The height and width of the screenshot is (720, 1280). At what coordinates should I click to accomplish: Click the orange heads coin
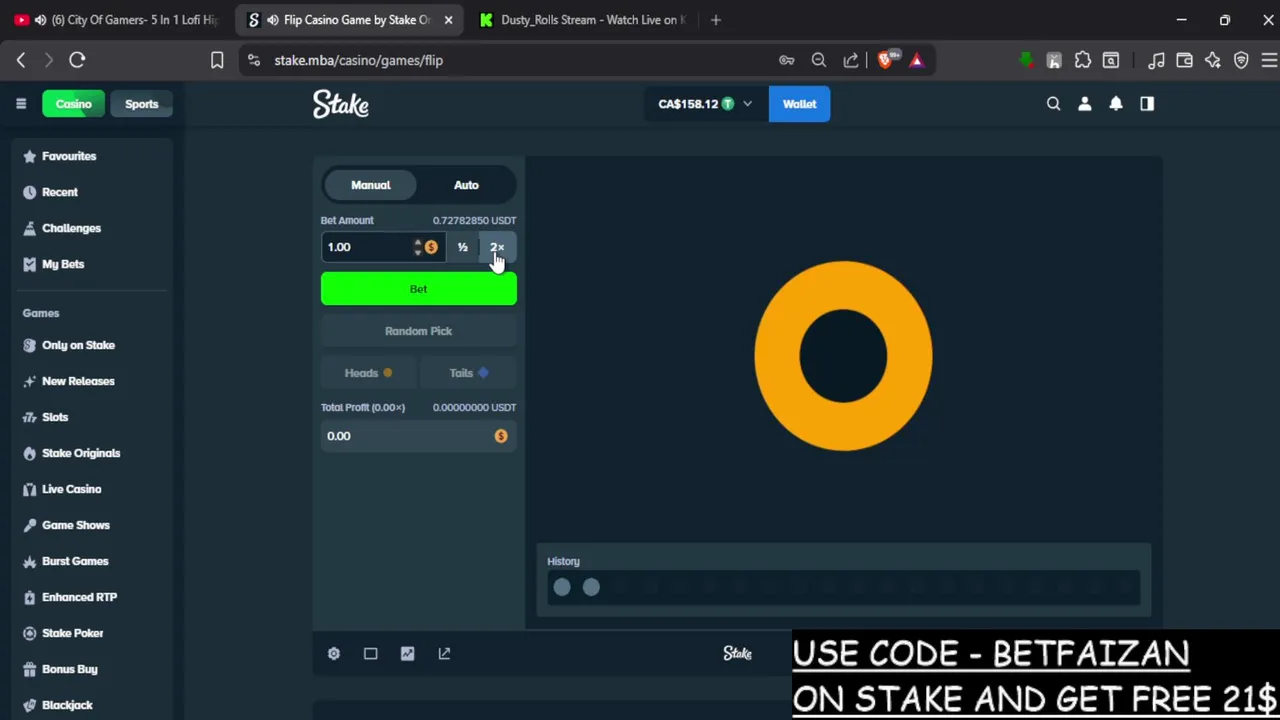tap(843, 356)
